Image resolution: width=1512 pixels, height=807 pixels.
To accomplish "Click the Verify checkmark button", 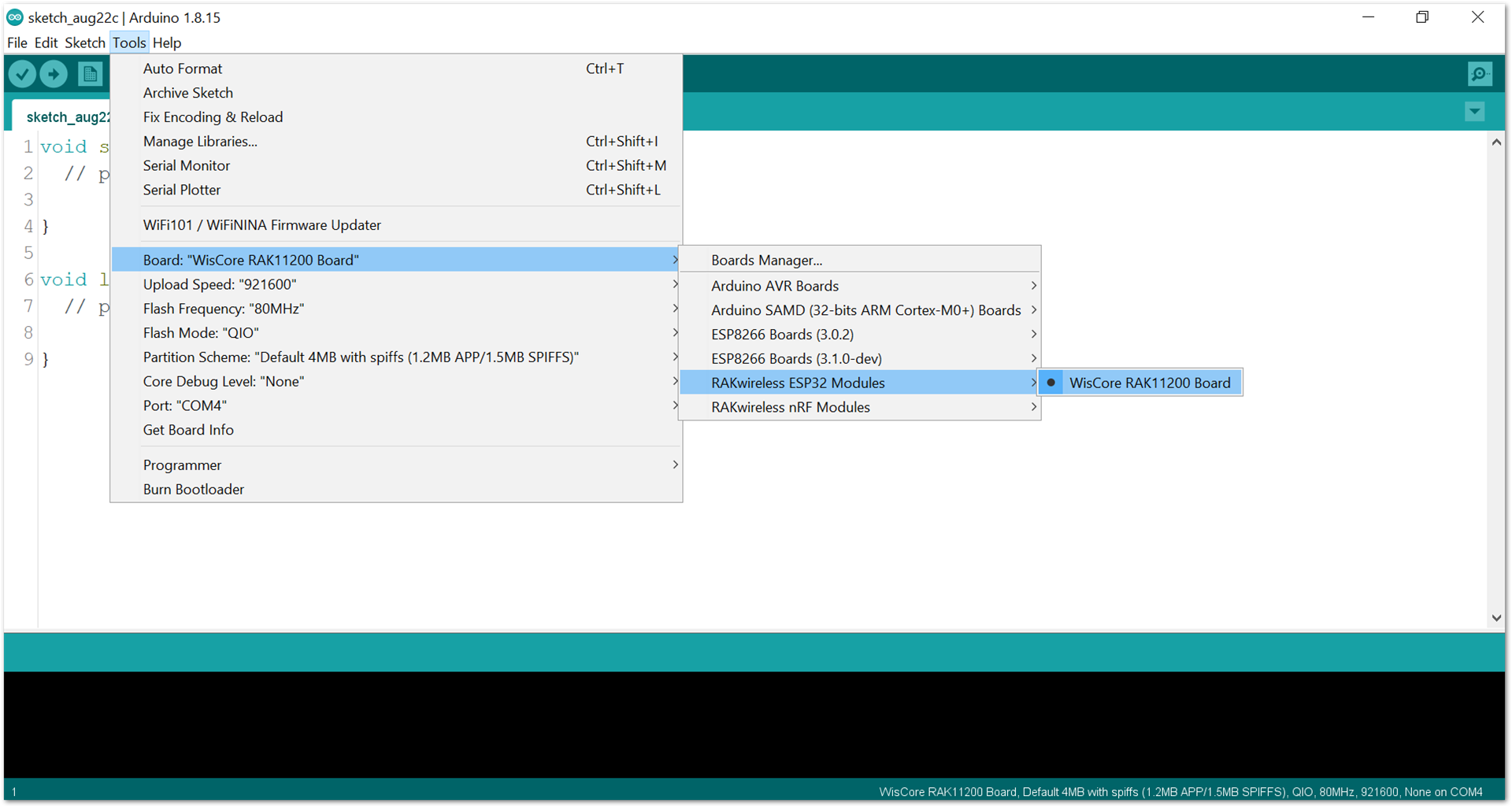I will (23, 74).
